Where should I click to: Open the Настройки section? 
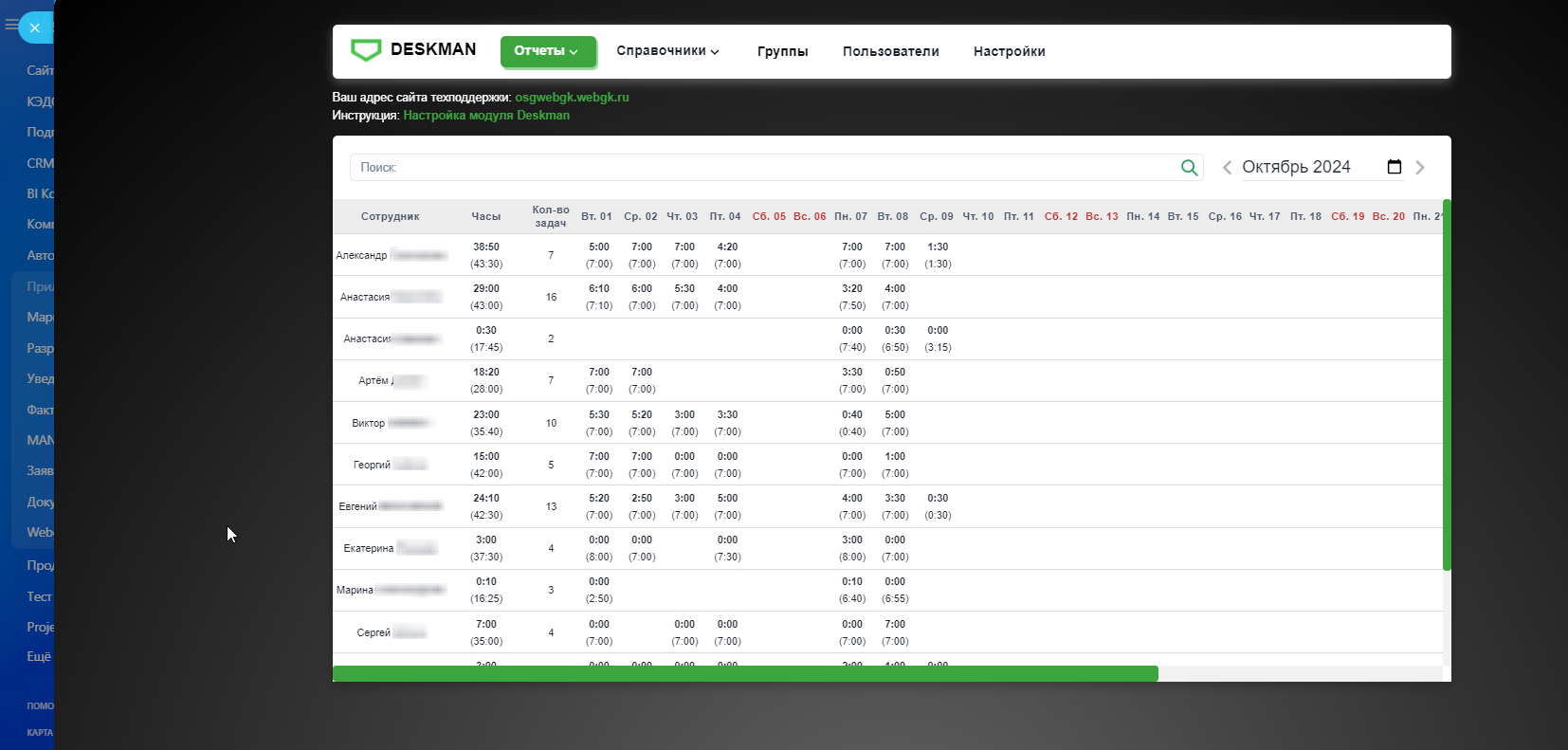pyautogui.click(x=1010, y=51)
